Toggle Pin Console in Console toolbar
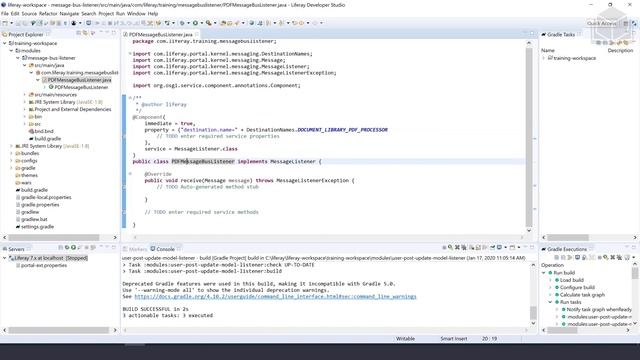The height and width of the screenshot is (360, 640). (492, 247)
